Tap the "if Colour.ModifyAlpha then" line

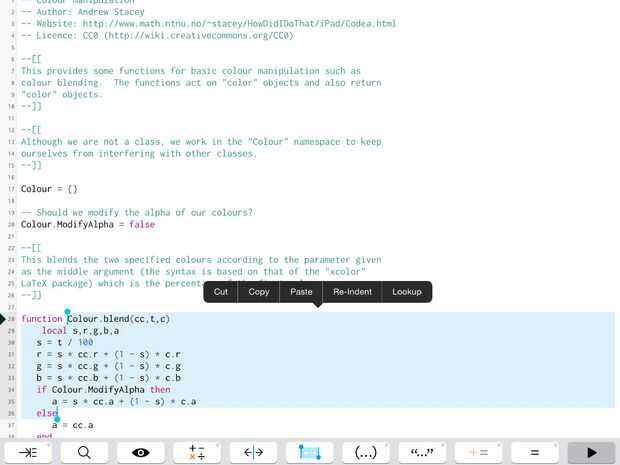pyautogui.click(x=104, y=390)
